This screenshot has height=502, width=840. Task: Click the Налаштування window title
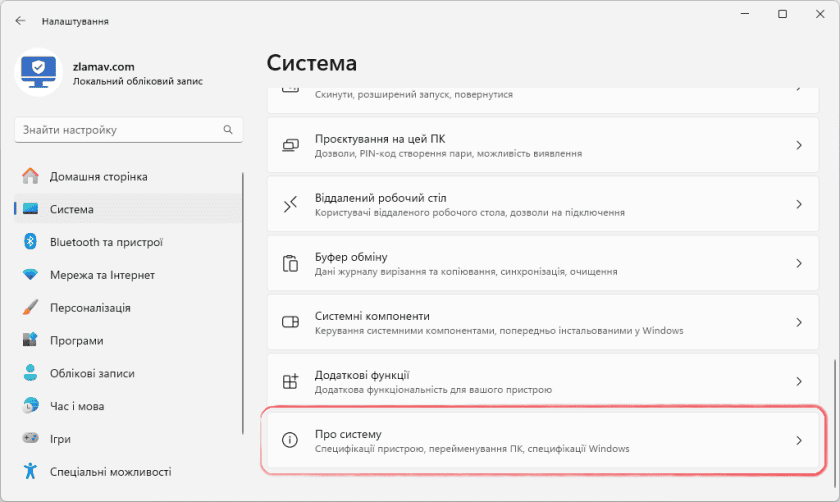point(75,21)
